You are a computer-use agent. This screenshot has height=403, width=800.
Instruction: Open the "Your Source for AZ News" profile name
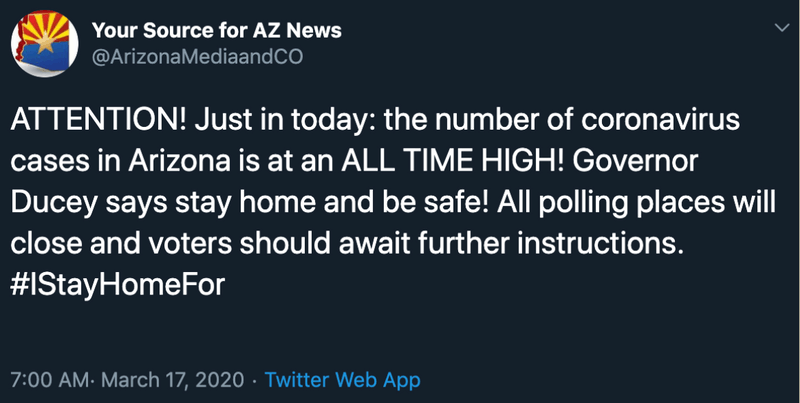(216, 30)
